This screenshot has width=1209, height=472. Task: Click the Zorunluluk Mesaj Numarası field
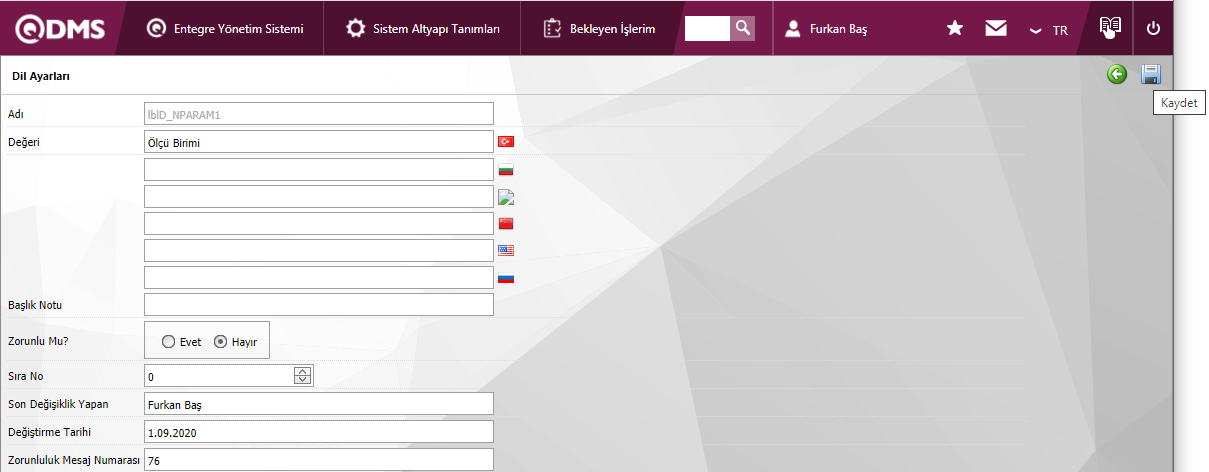point(319,460)
